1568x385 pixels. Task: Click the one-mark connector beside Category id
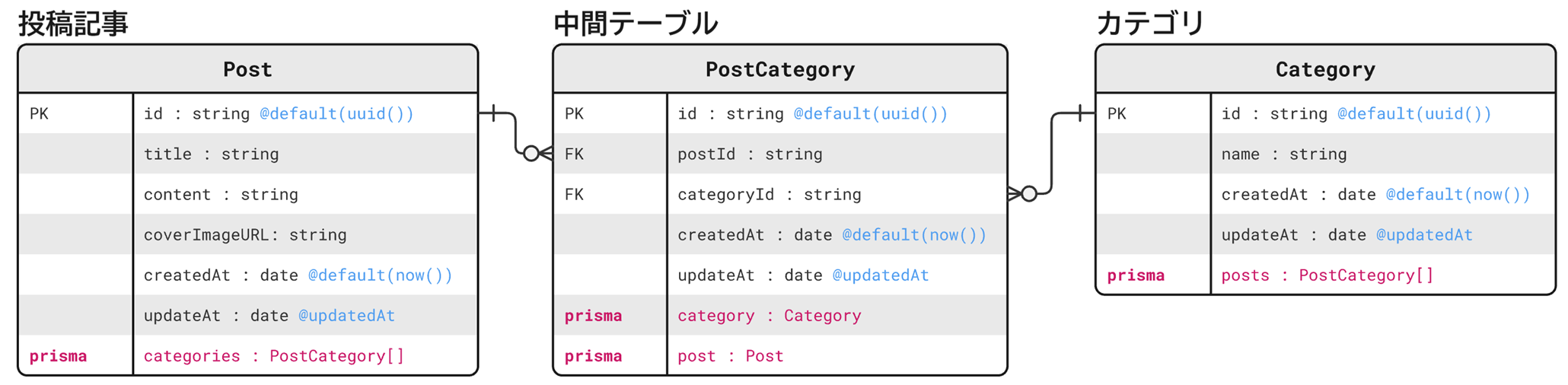click(1080, 113)
